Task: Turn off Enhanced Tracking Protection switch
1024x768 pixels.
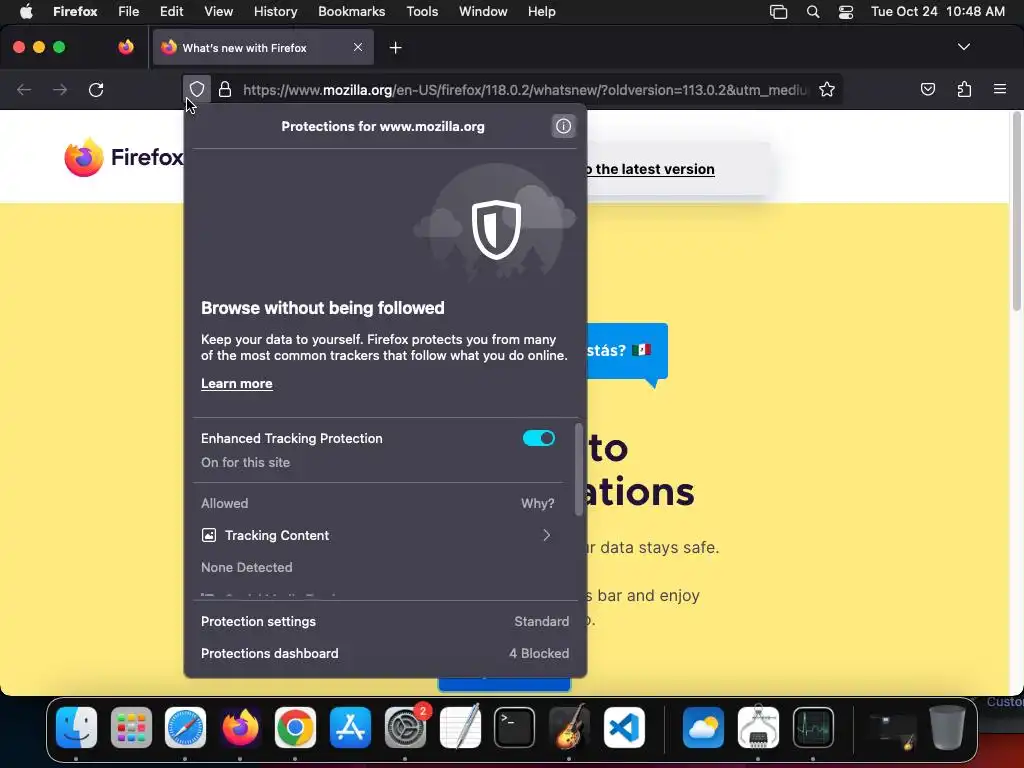Action: [539, 438]
